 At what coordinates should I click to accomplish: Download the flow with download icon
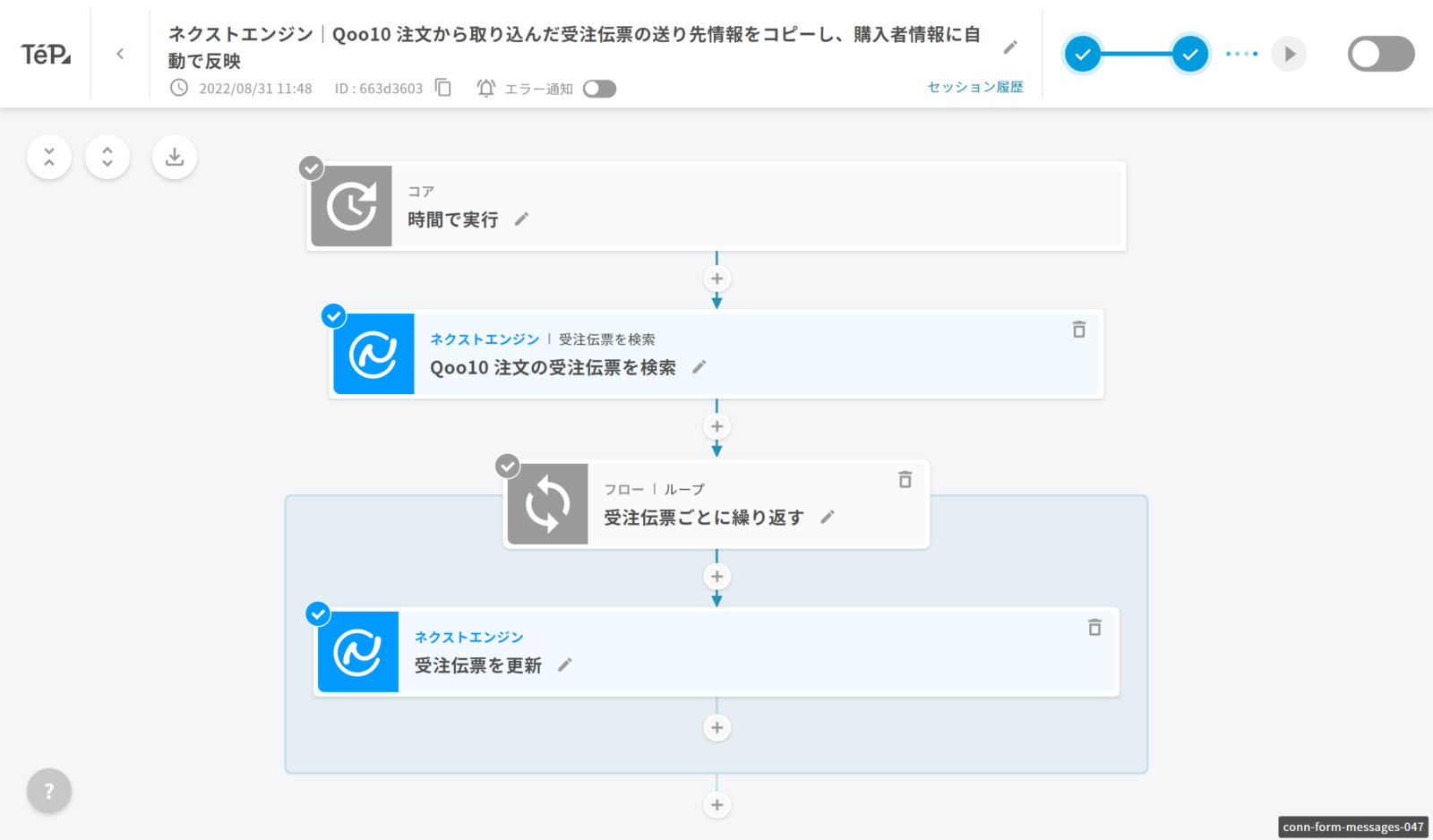coord(175,157)
